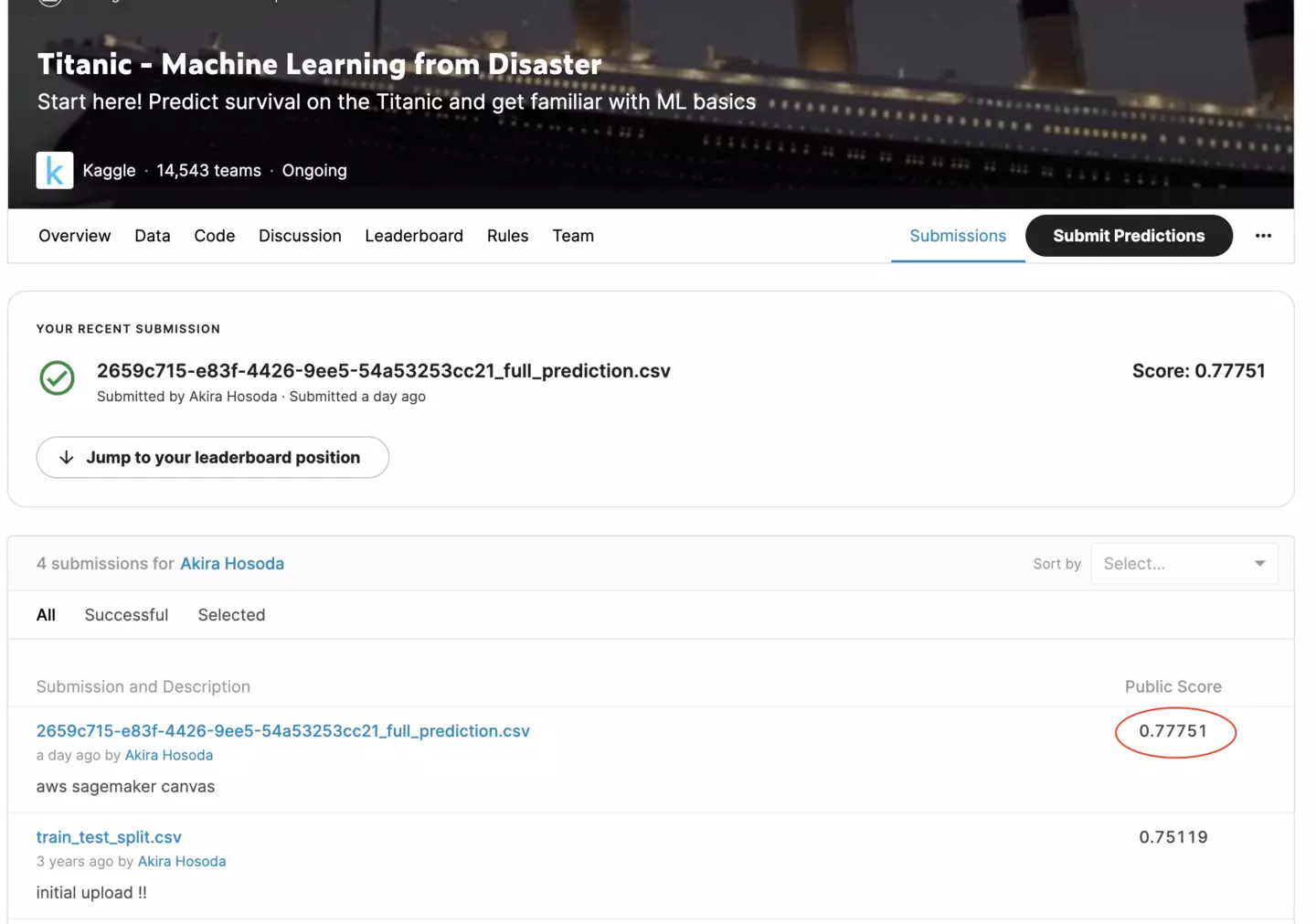Screen dimensions: 1316x924
Task: Open the Rules tab
Action: (507, 236)
